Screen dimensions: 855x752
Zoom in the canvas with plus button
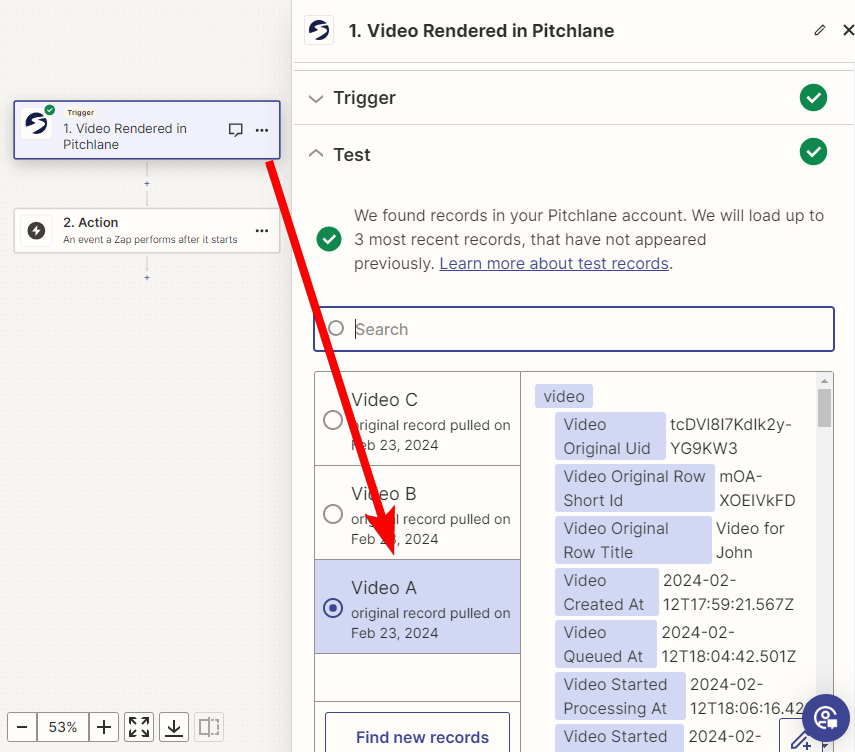[x=104, y=727]
